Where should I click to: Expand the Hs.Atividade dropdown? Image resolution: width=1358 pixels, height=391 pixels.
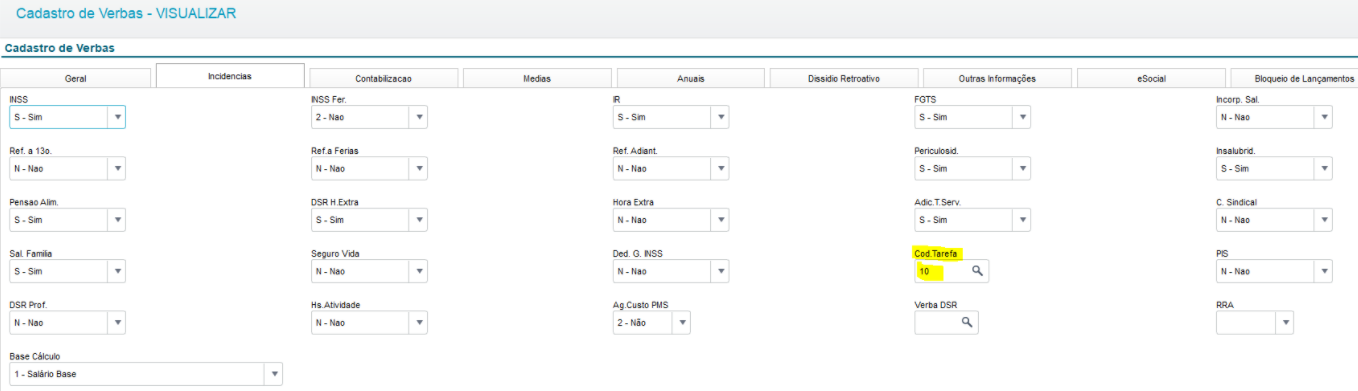420,323
